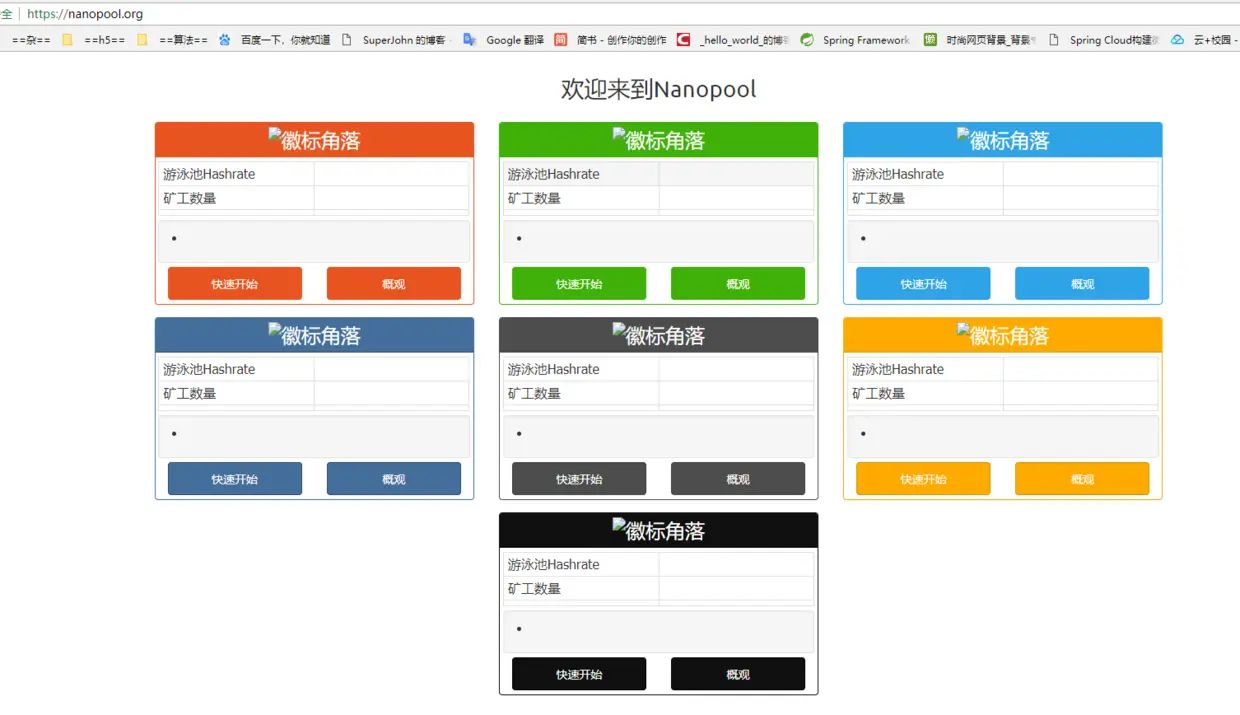The width and height of the screenshot is (1240, 715).
Task: Click the dark gray 概观 button
Action: [738, 479]
